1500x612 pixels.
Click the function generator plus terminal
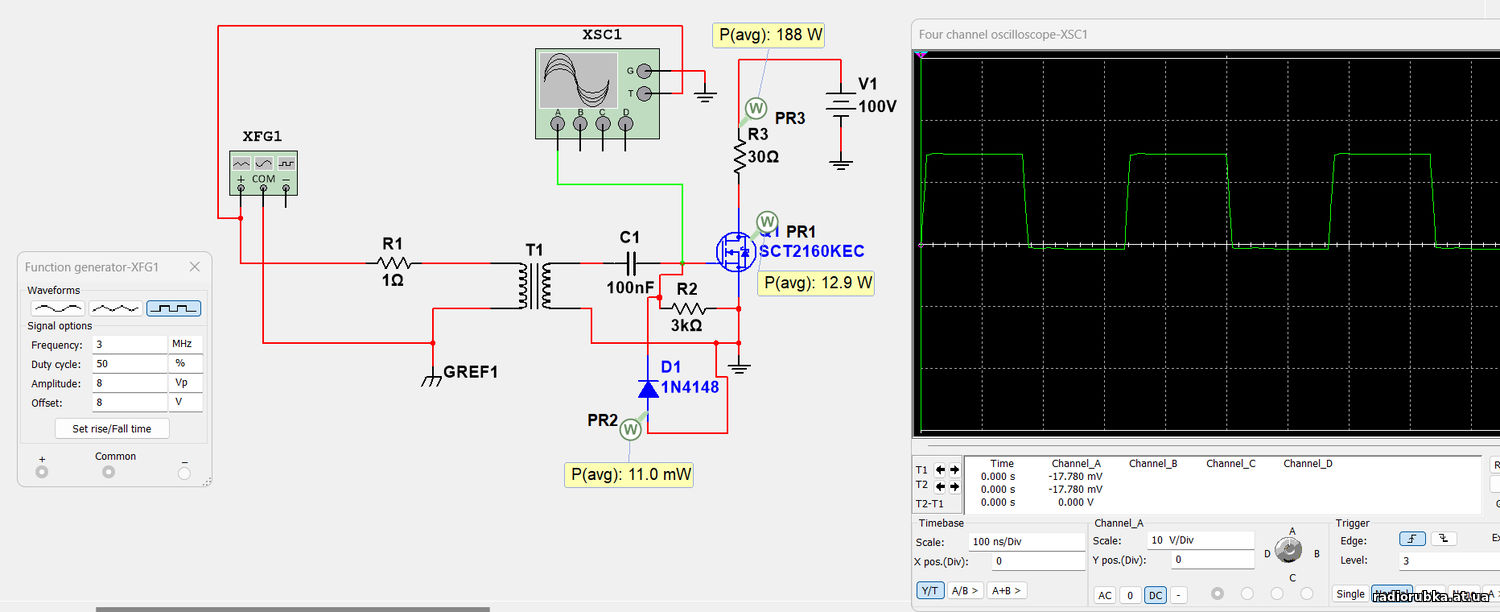coord(41,472)
